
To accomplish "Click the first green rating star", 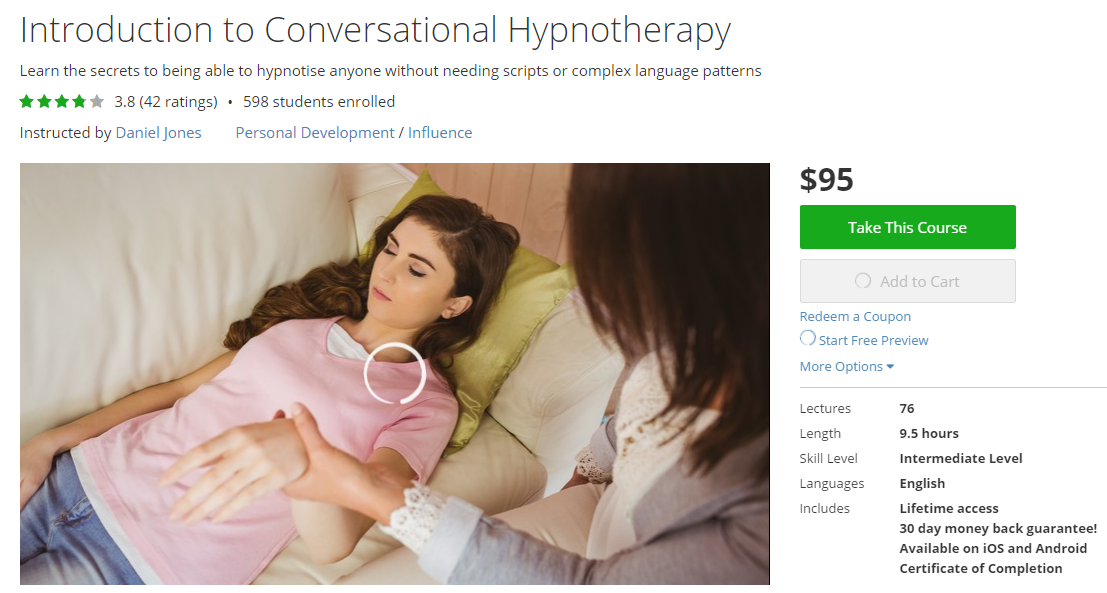I will (x=27, y=102).
